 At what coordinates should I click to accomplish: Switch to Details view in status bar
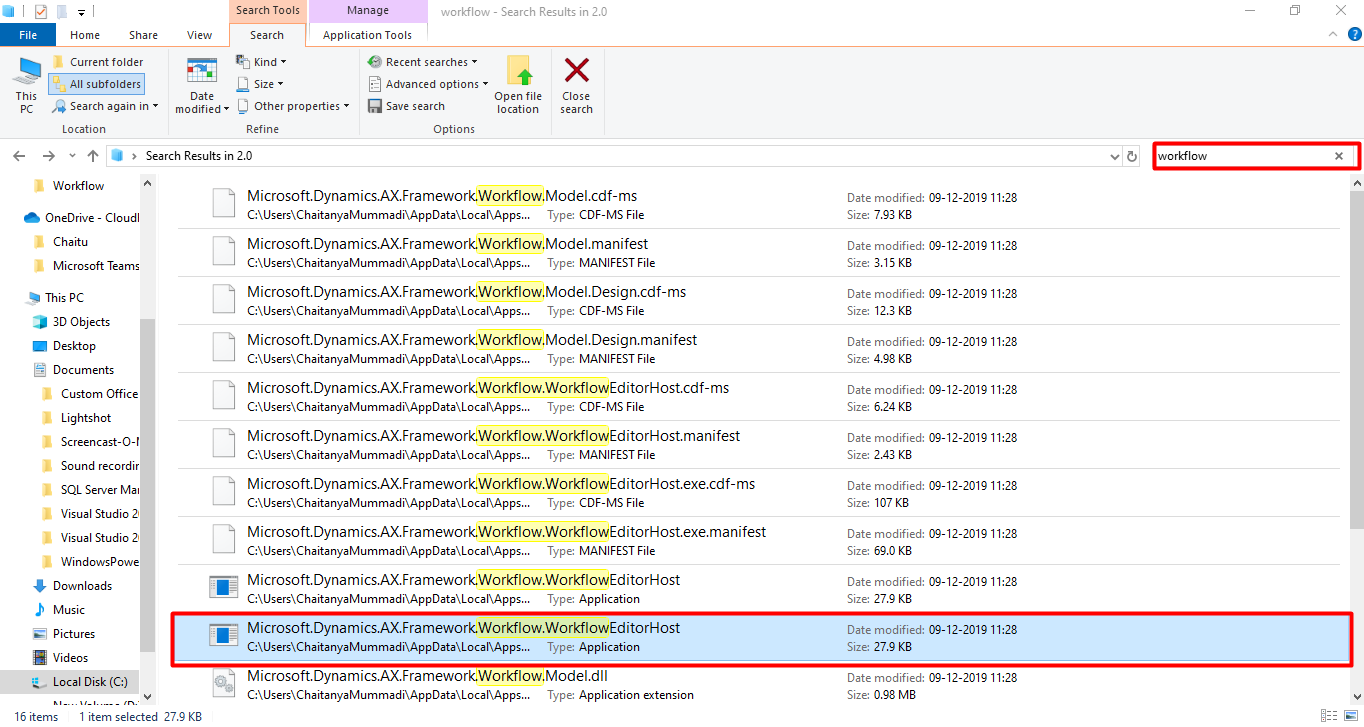tap(1329, 716)
